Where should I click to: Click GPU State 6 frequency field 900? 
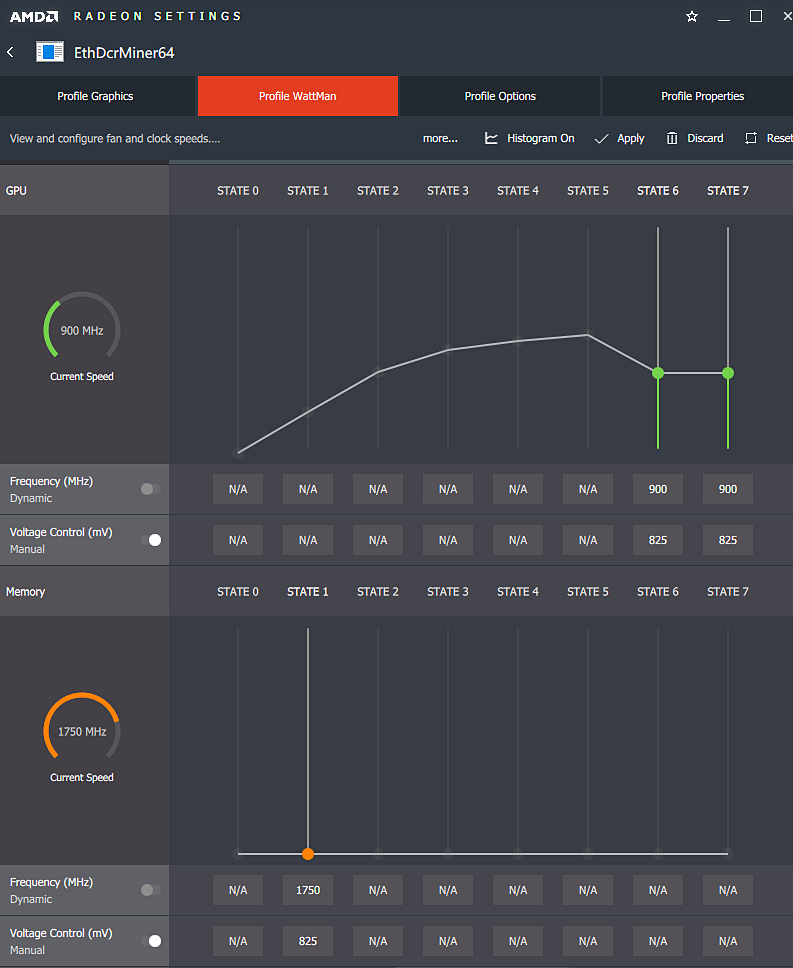[658, 489]
